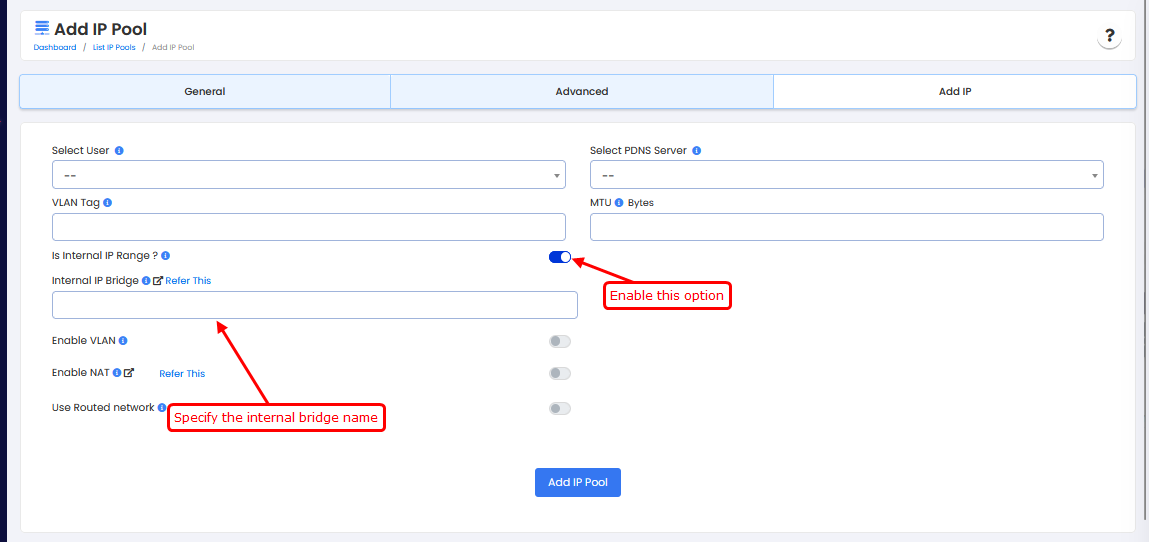Click the MTU info icon
Image resolution: width=1149 pixels, height=542 pixels.
tap(618, 202)
